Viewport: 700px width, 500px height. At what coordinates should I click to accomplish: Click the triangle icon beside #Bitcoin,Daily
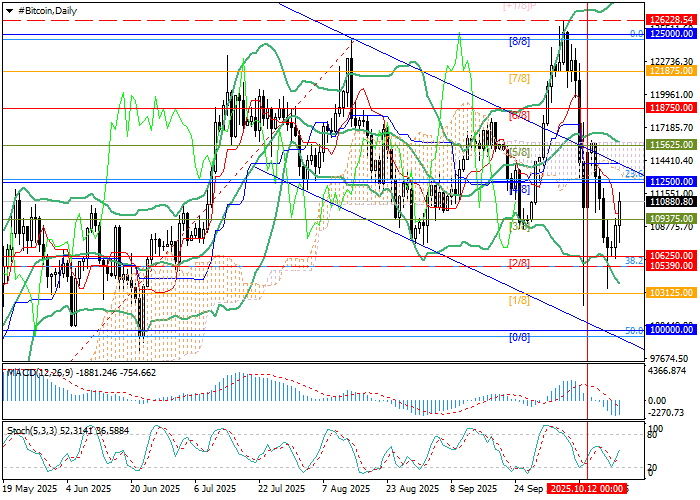click(9, 8)
